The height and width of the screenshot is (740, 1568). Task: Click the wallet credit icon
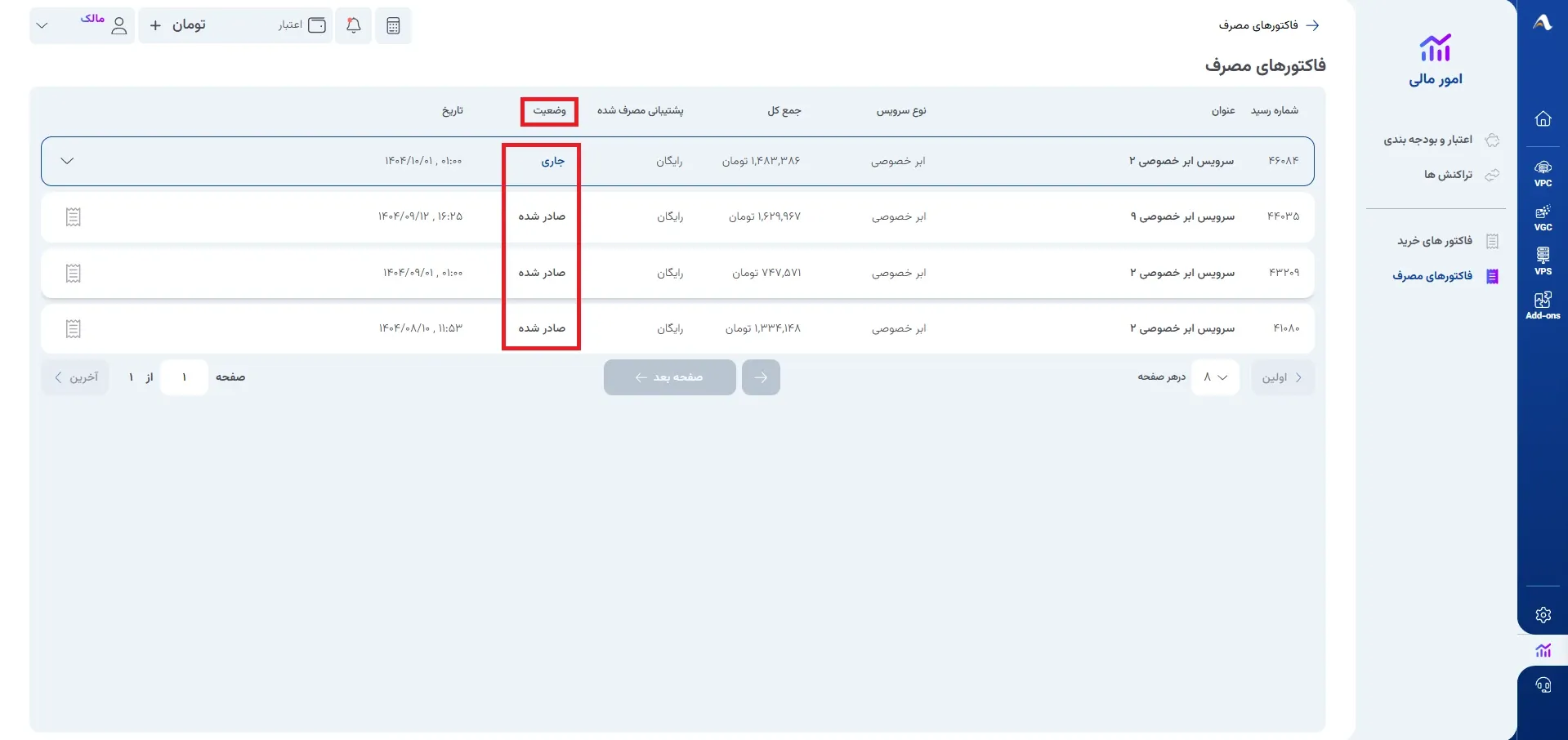pos(317,25)
